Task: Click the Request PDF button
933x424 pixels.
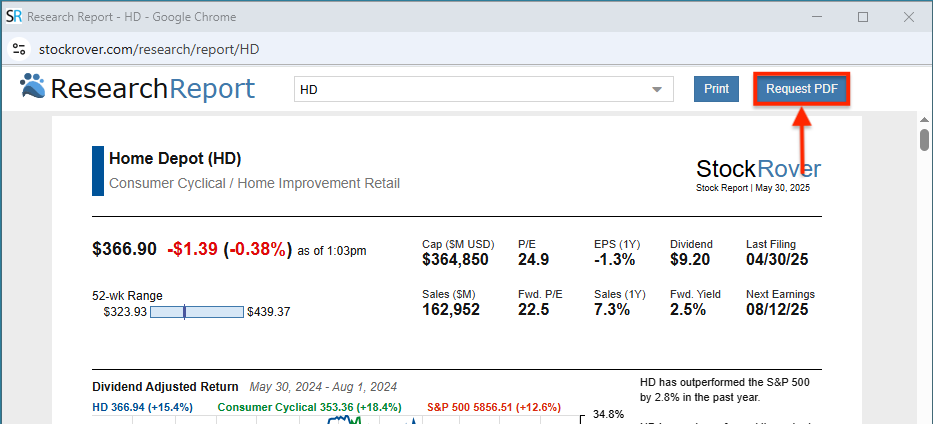Action: pyautogui.click(x=801, y=89)
